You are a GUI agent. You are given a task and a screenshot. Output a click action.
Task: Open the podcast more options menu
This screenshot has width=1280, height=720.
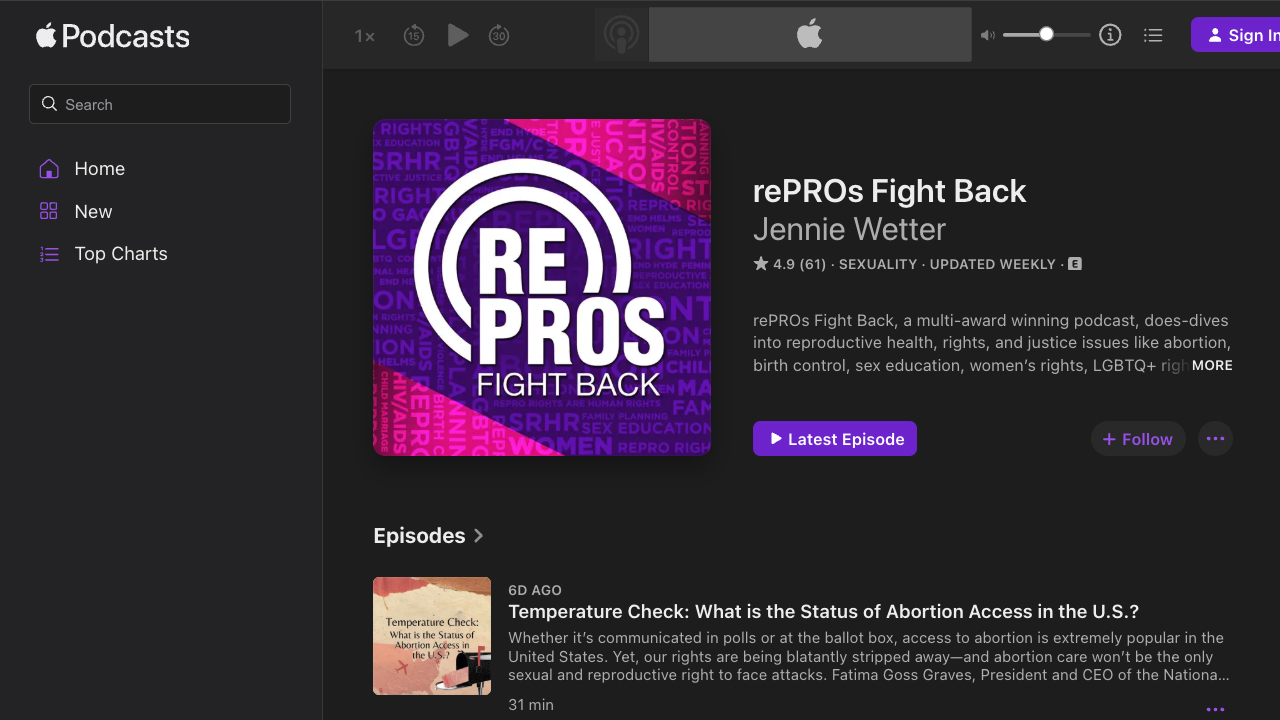1216,439
